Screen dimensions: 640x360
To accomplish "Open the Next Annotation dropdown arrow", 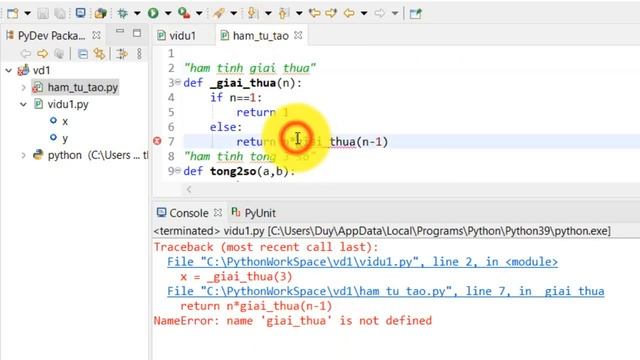I will pyautogui.click(x=268, y=13).
